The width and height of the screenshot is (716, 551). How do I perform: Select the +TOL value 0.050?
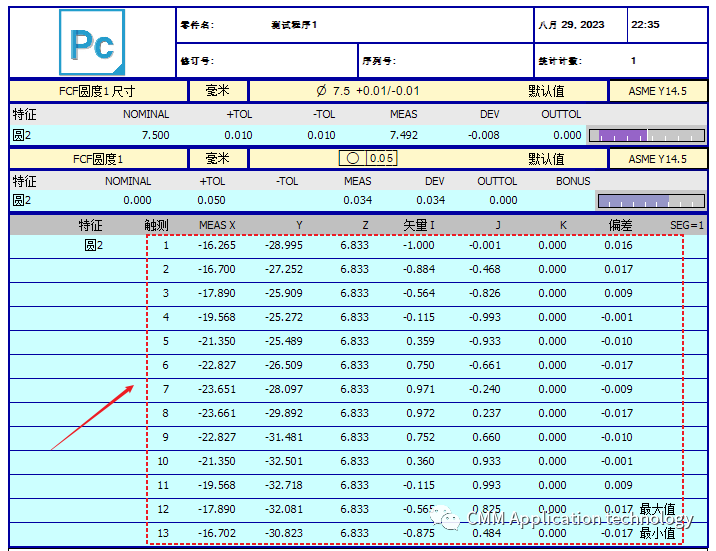click(x=211, y=200)
